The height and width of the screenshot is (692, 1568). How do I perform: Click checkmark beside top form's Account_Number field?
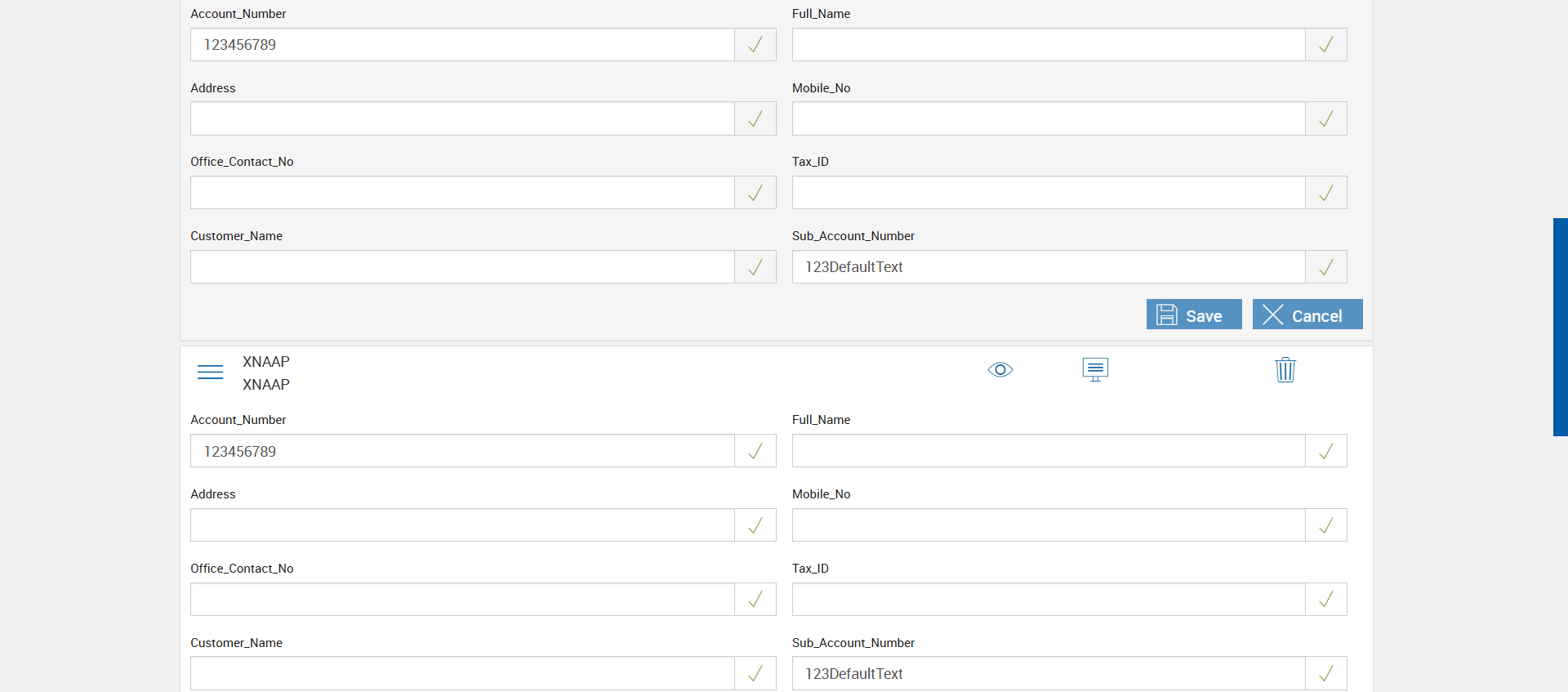(755, 45)
